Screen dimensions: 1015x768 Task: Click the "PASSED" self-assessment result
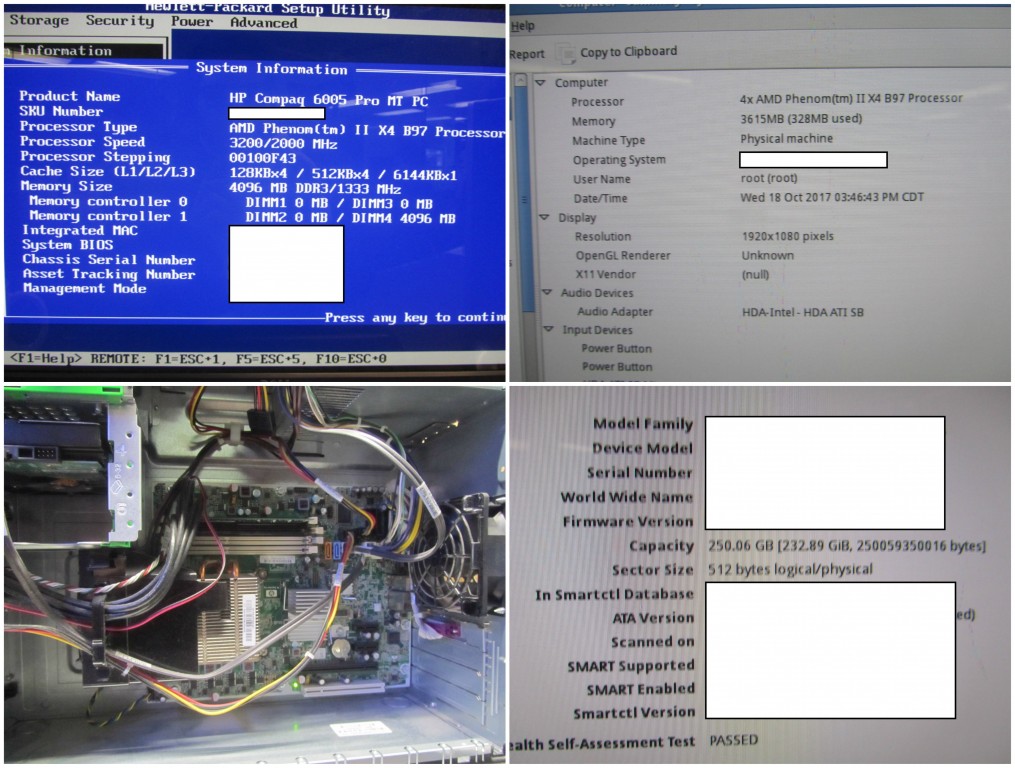point(733,740)
